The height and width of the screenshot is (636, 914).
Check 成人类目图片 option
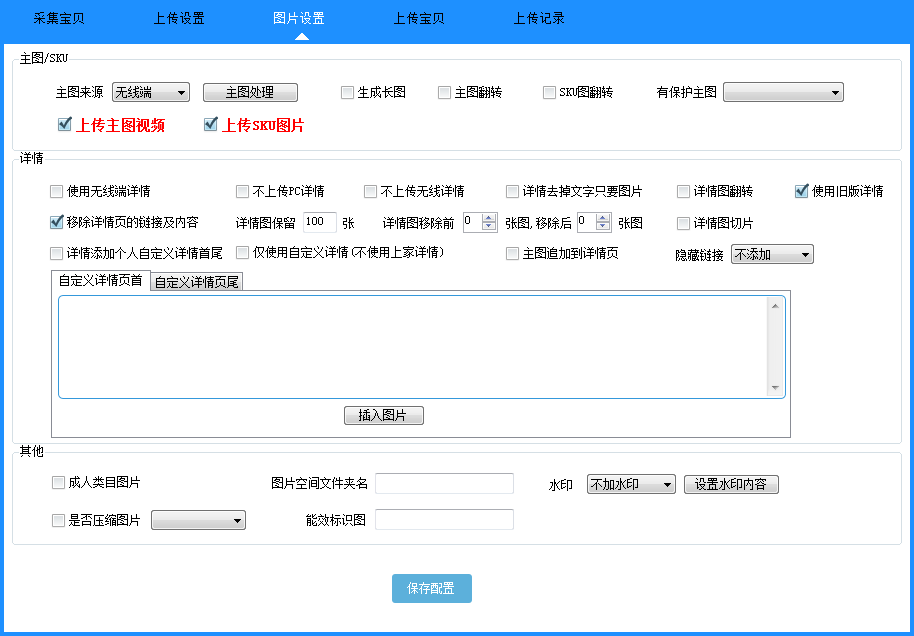57,482
